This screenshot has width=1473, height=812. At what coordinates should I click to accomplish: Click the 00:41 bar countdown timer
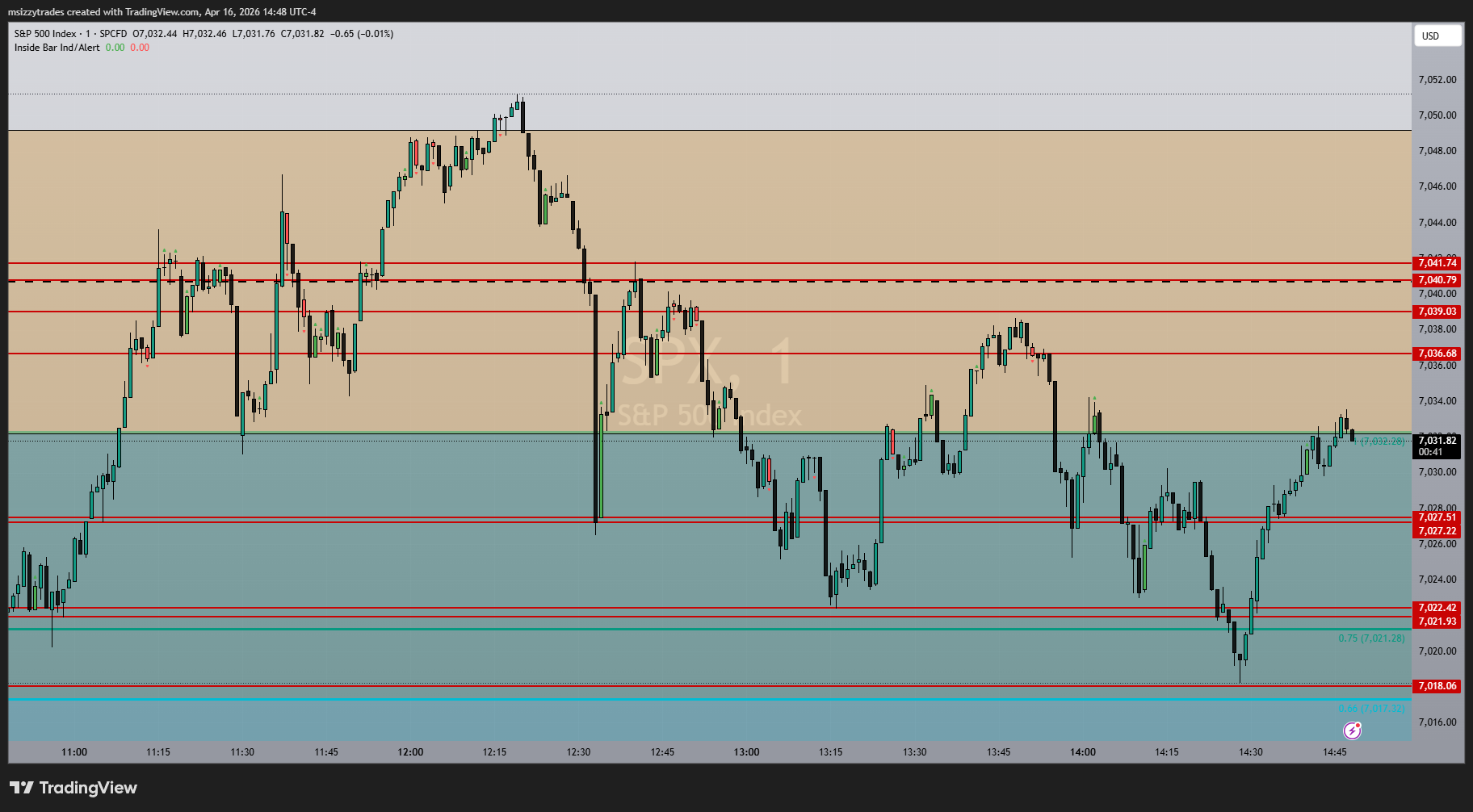[x=1431, y=452]
